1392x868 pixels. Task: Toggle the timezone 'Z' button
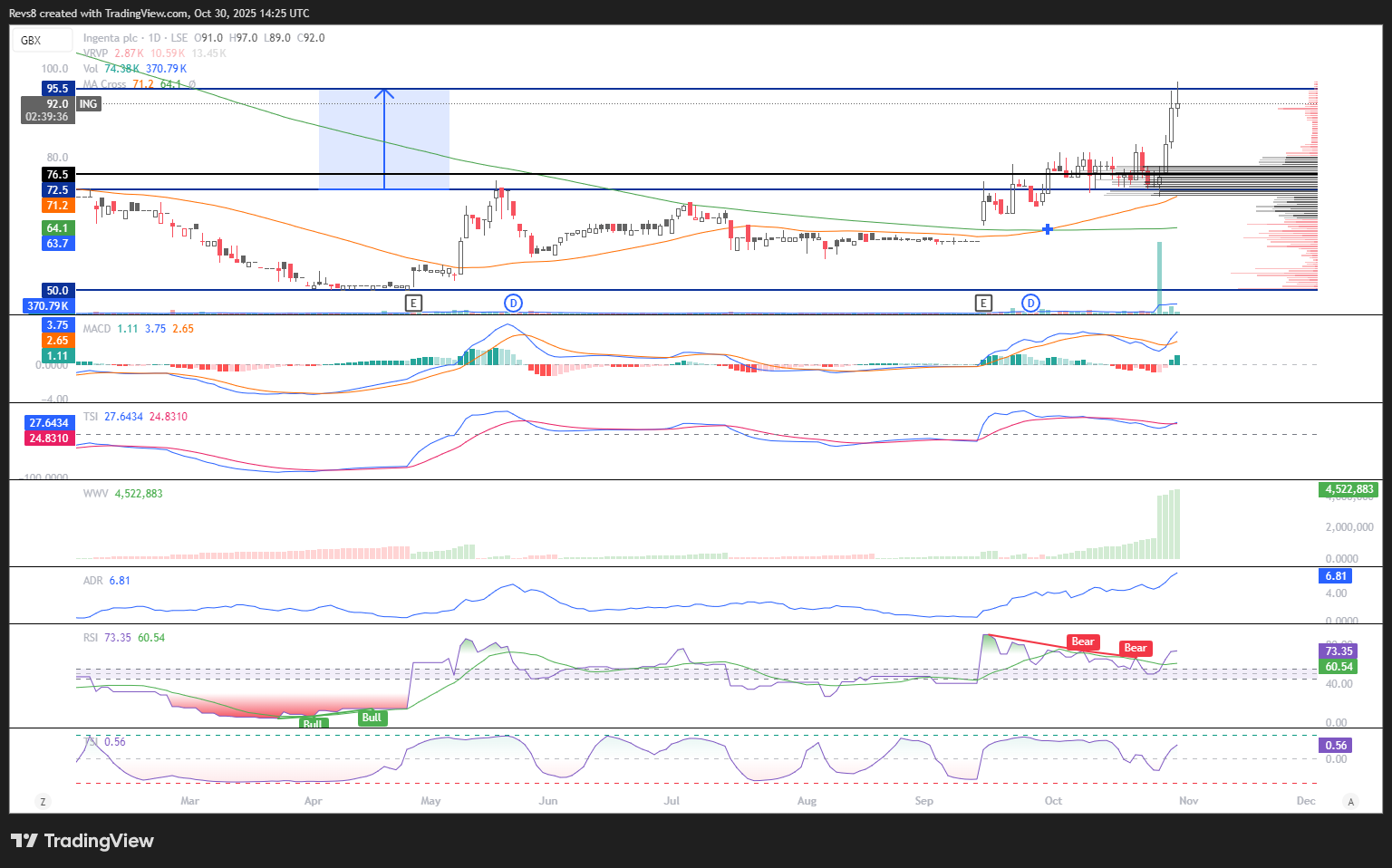42,801
